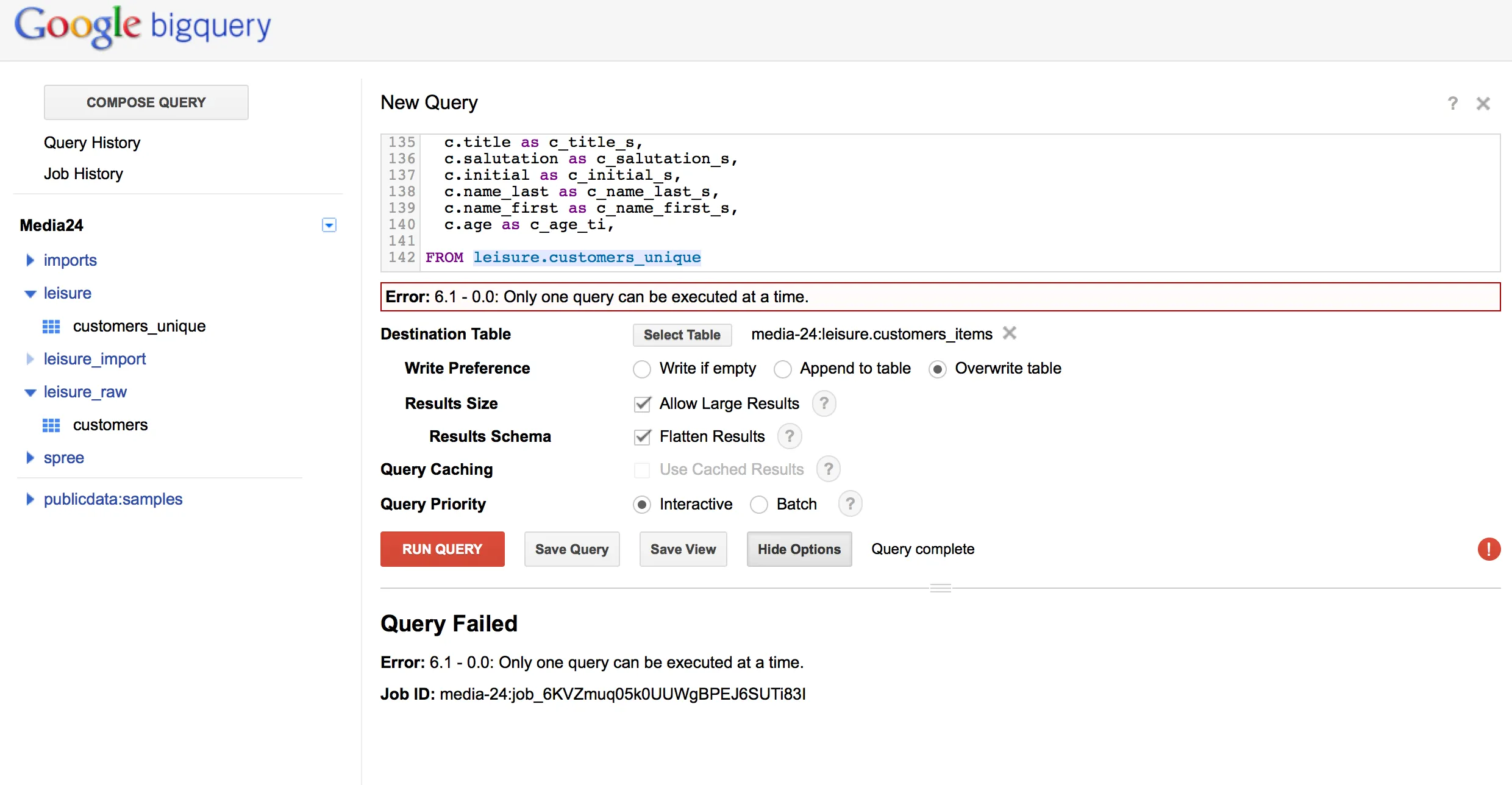Click the Job ID text in results
The width and height of the screenshot is (1512, 785).
pyautogui.click(x=593, y=694)
